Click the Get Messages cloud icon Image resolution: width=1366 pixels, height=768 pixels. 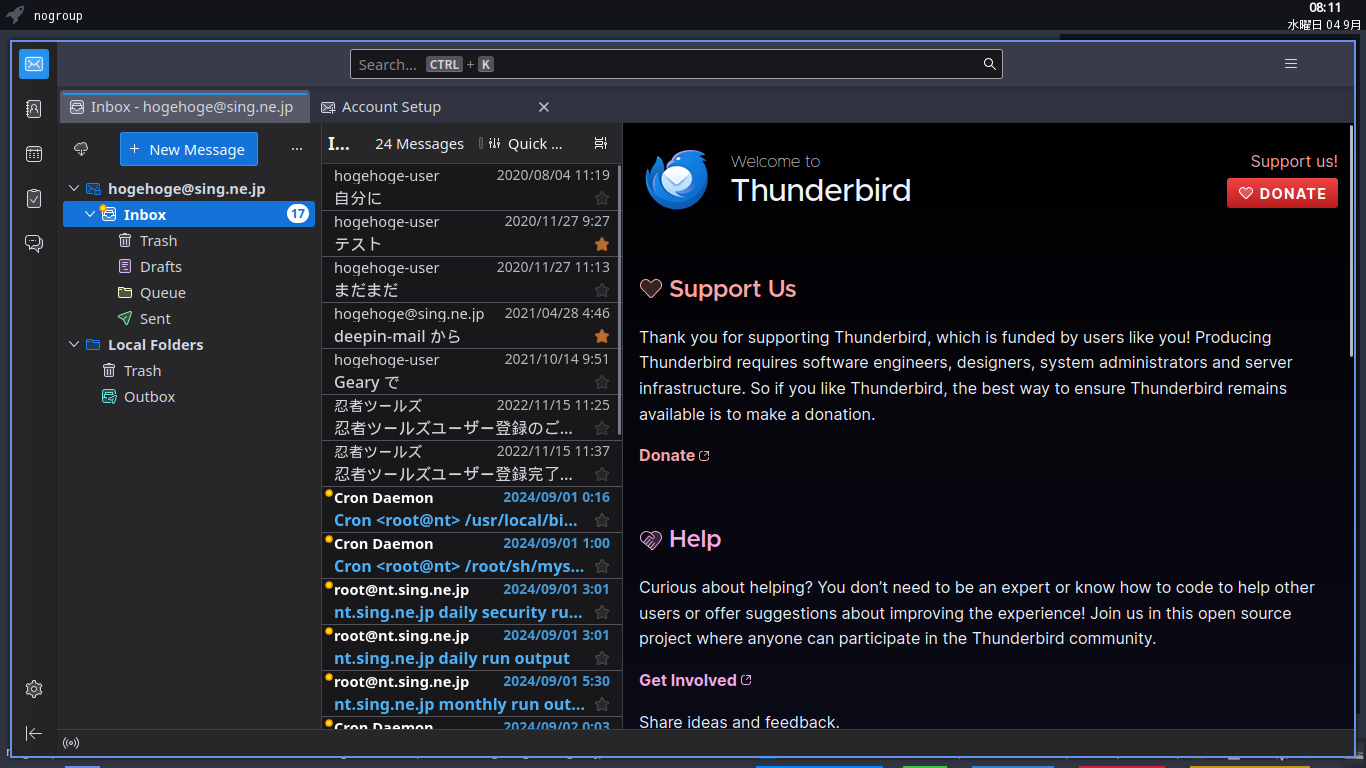click(x=82, y=149)
